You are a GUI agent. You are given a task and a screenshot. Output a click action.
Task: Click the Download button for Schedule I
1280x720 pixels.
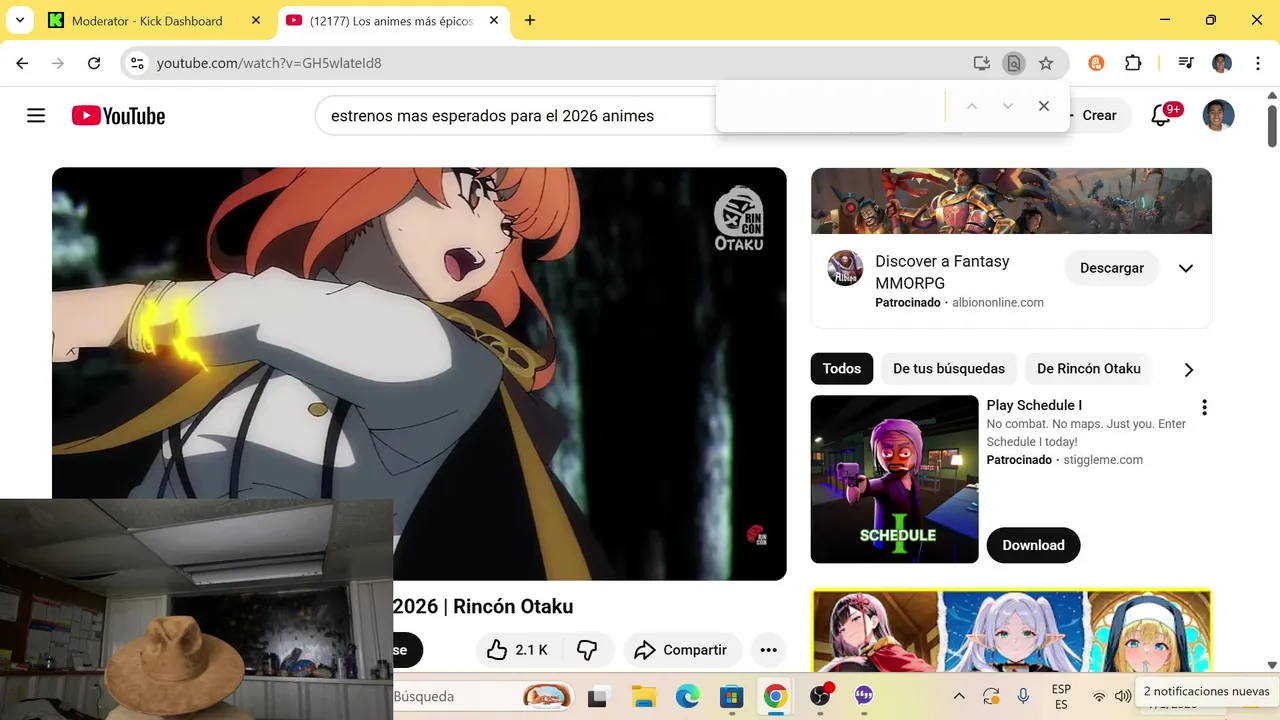[1033, 545]
